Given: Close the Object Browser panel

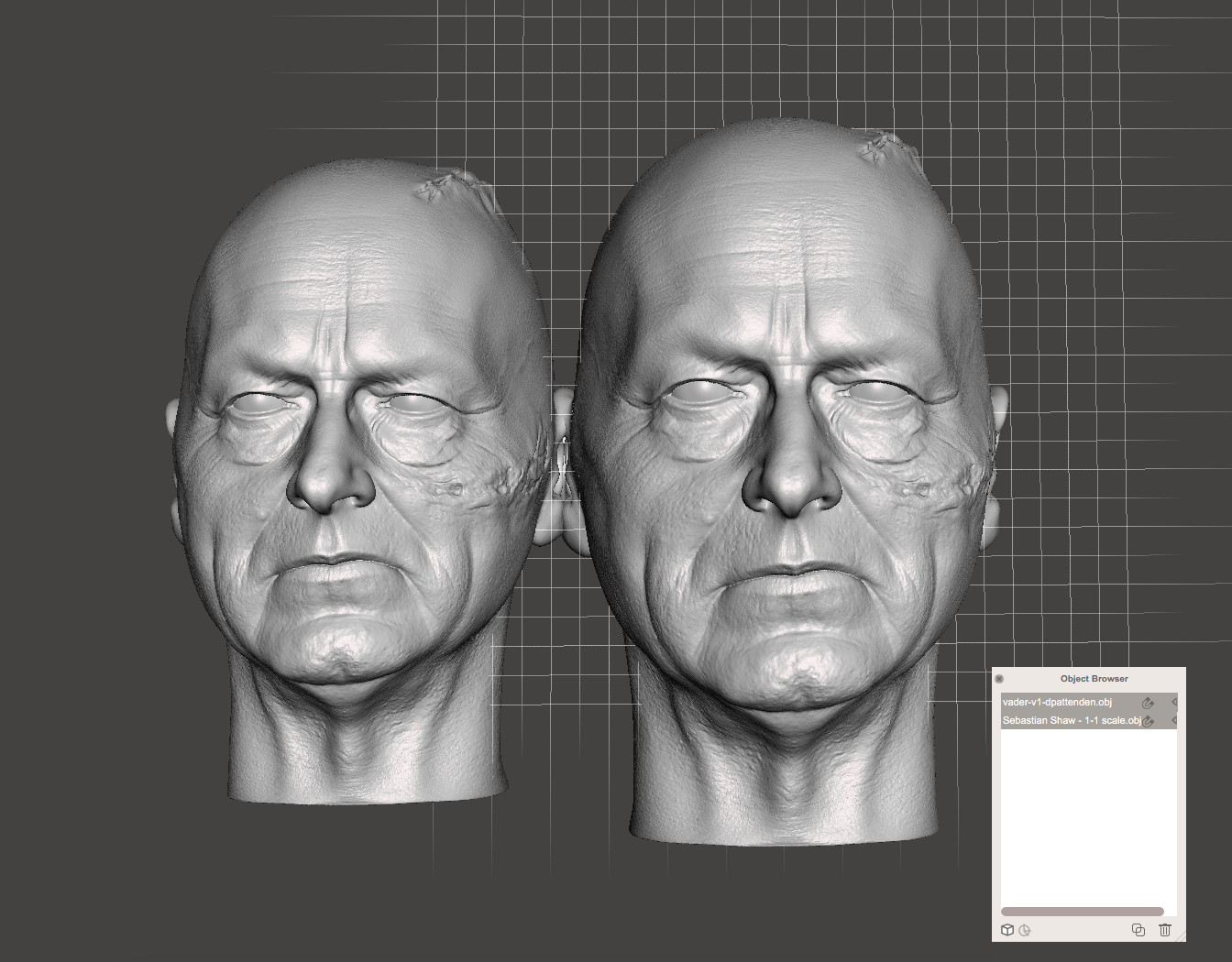Looking at the screenshot, I should pos(999,679).
